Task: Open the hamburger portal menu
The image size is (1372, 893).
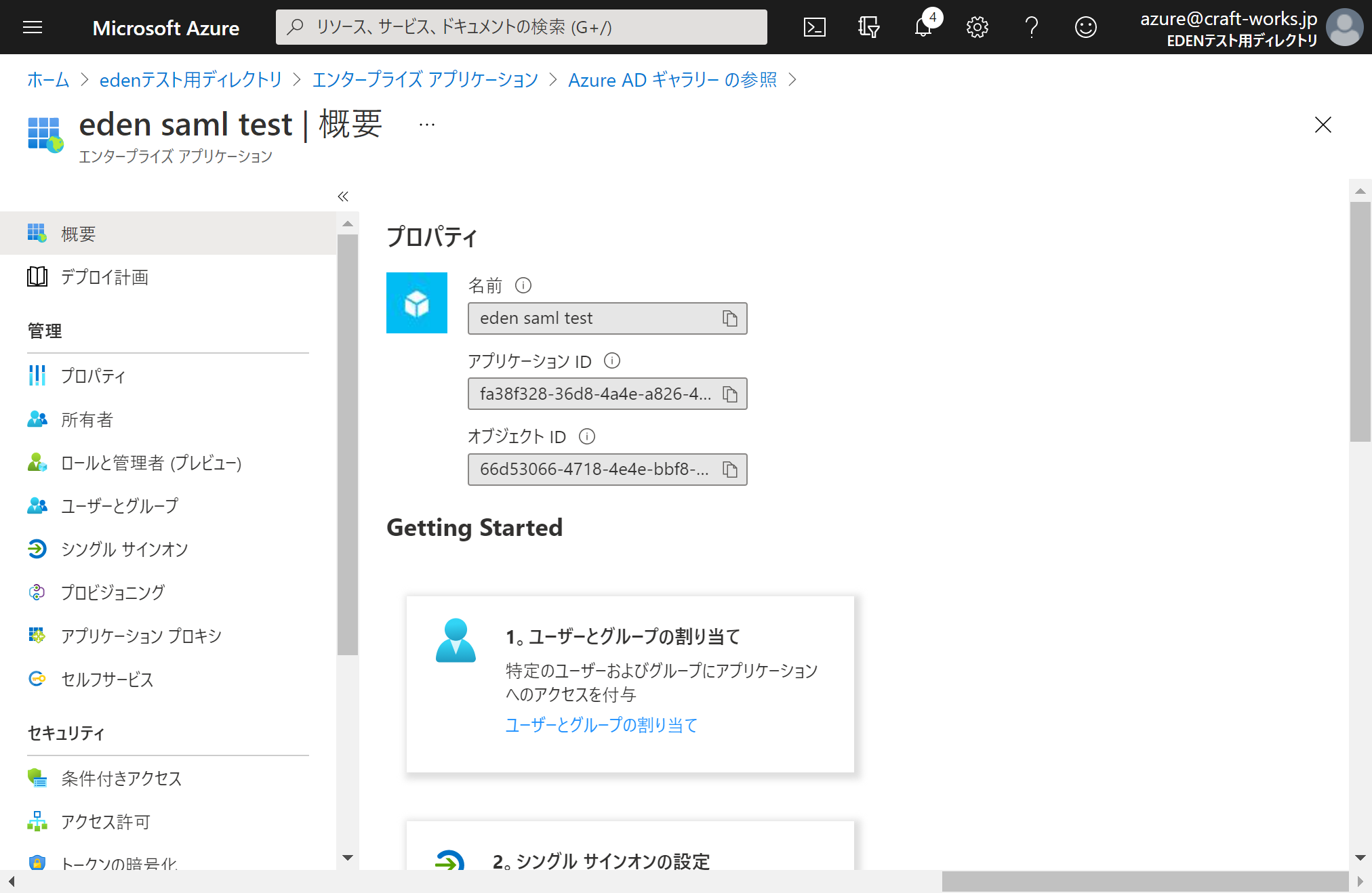Action: click(x=33, y=27)
